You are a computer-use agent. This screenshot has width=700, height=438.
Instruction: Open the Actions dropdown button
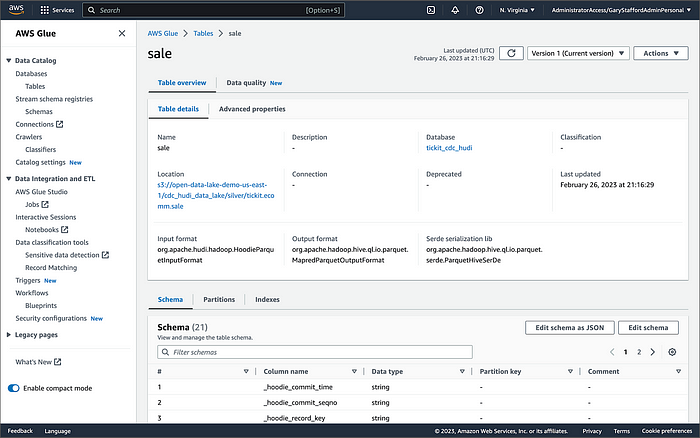coord(661,53)
